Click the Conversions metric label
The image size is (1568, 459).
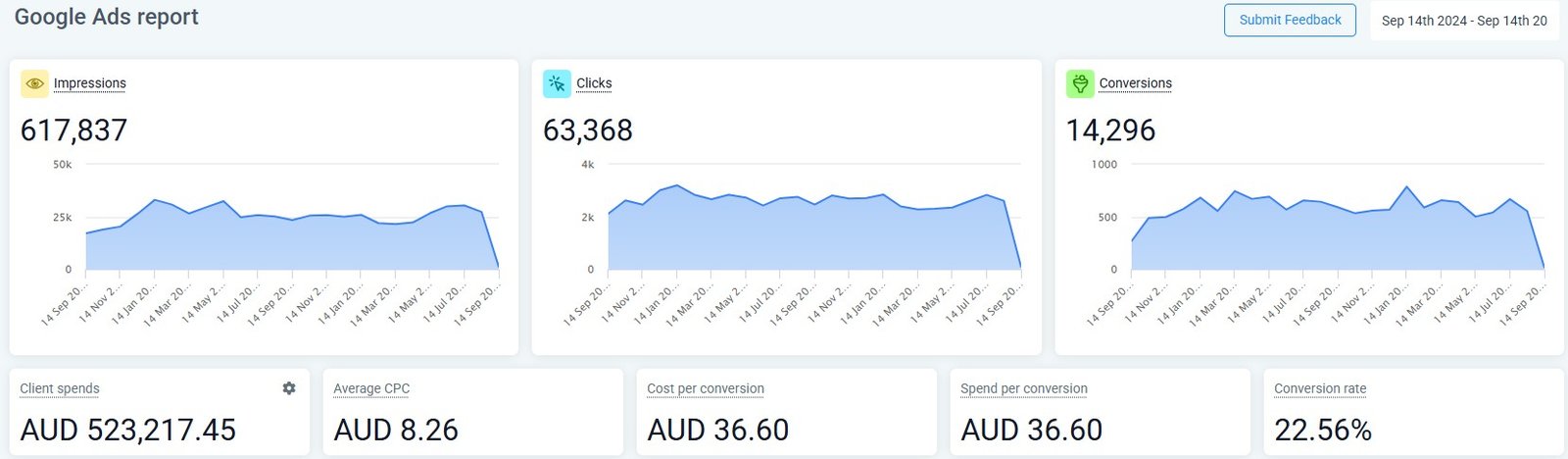(1136, 83)
